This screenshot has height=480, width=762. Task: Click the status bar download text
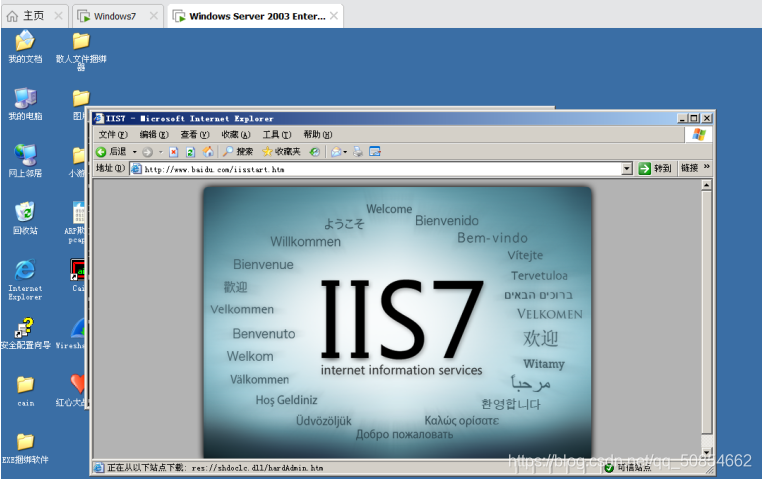click(x=215, y=468)
